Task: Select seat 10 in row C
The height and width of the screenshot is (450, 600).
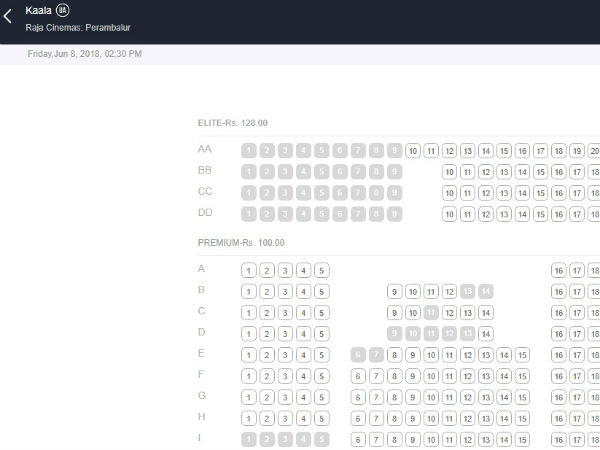Action: pyautogui.click(x=413, y=313)
